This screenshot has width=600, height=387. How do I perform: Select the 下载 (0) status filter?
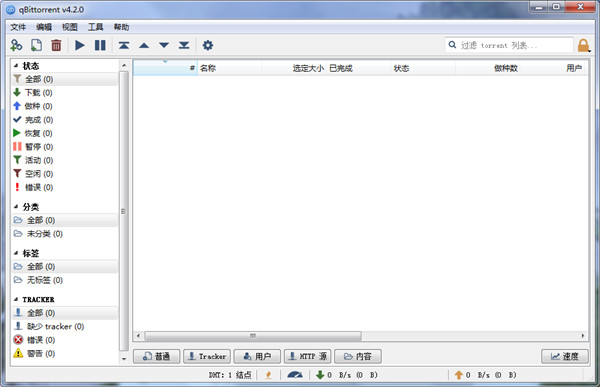pos(65,93)
